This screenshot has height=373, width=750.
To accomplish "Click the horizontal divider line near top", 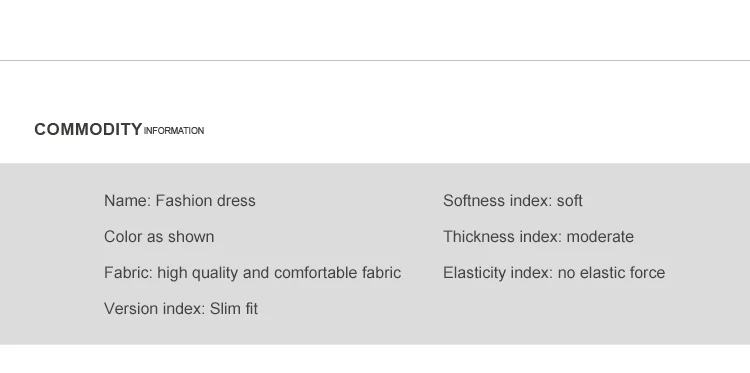I will 375,61.
